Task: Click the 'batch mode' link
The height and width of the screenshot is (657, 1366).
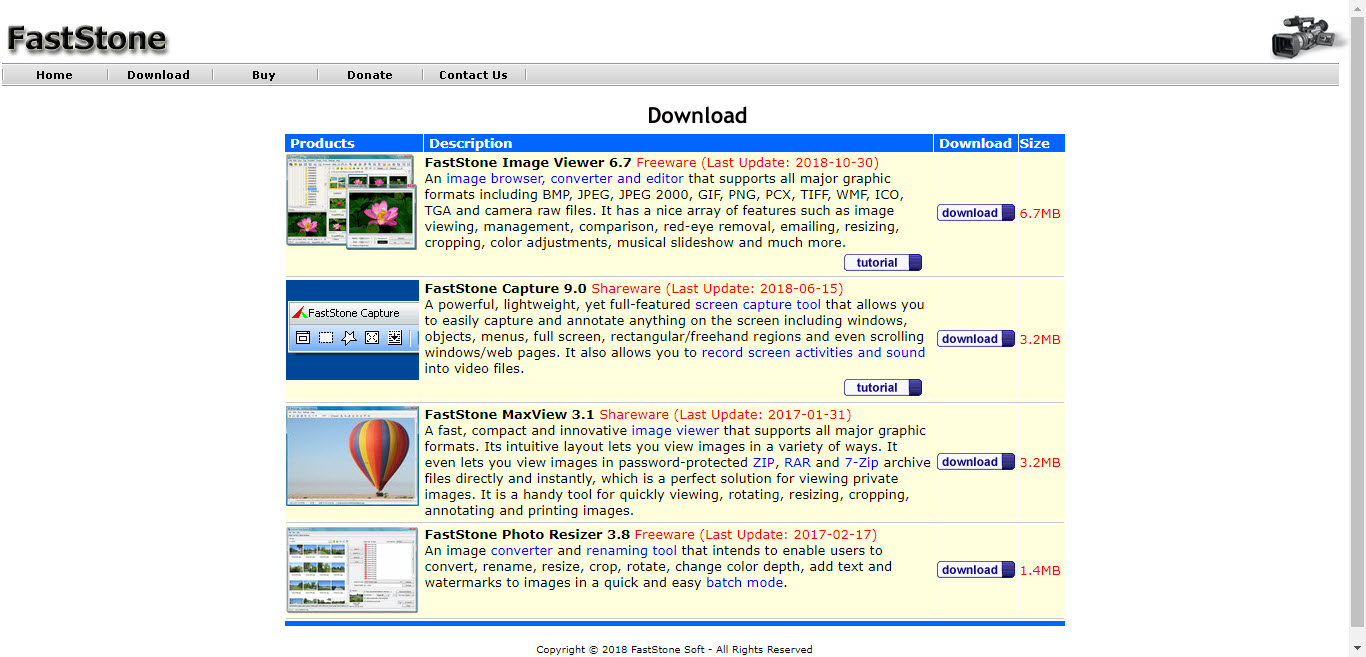Action: point(744,583)
